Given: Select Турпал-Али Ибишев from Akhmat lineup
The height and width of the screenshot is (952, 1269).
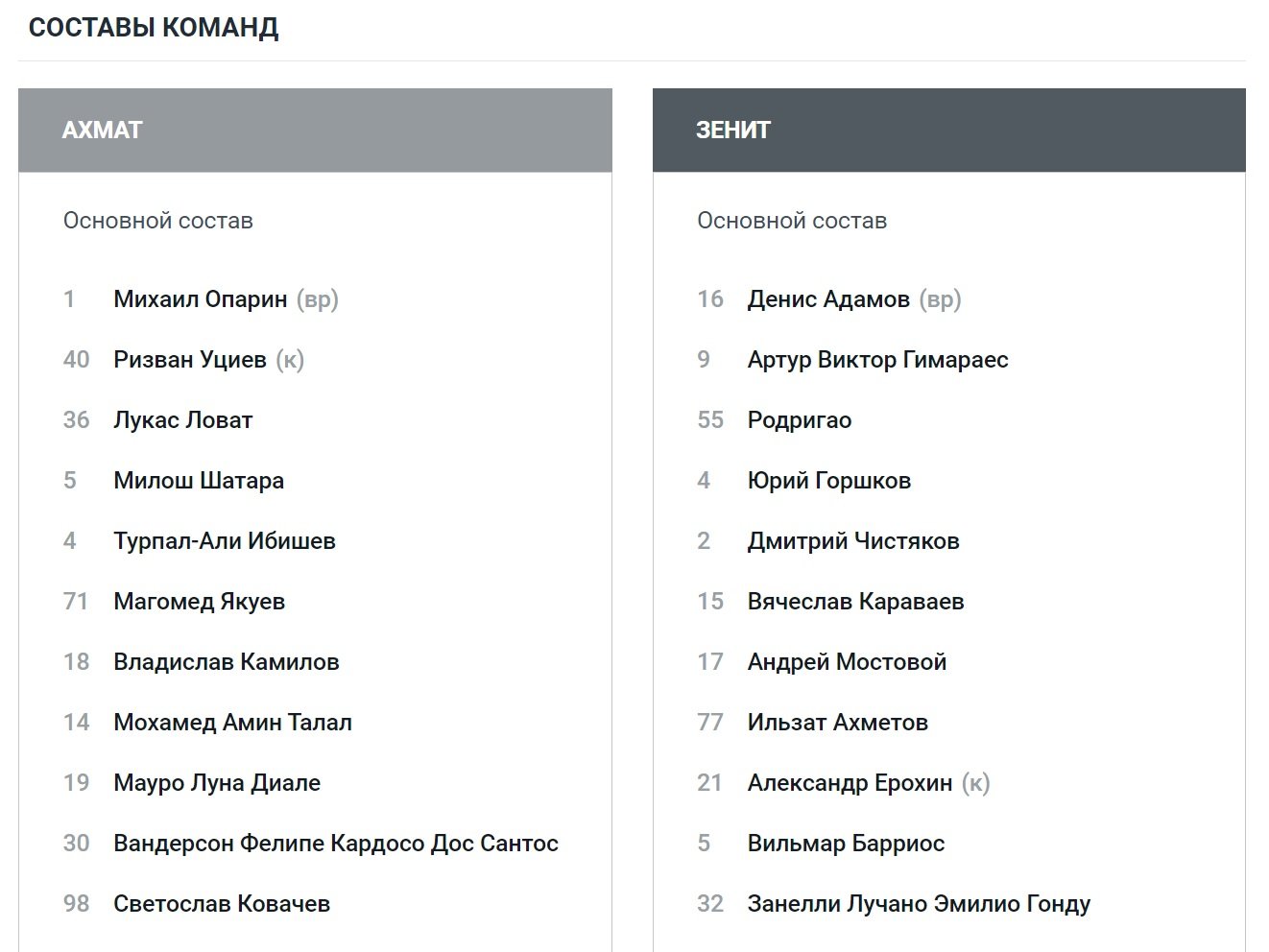Looking at the screenshot, I should tap(224, 541).
